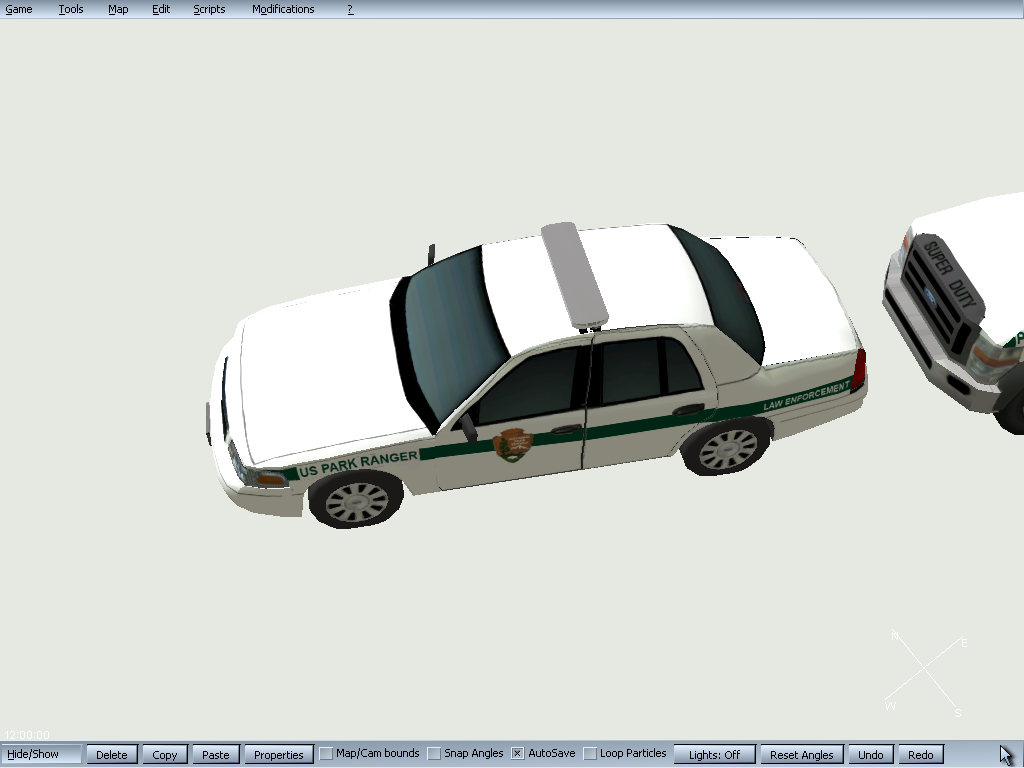Viewport: 1024px width, 768px height.
Task: Click the Reset Angles button
Action: (x=802, y=754)
